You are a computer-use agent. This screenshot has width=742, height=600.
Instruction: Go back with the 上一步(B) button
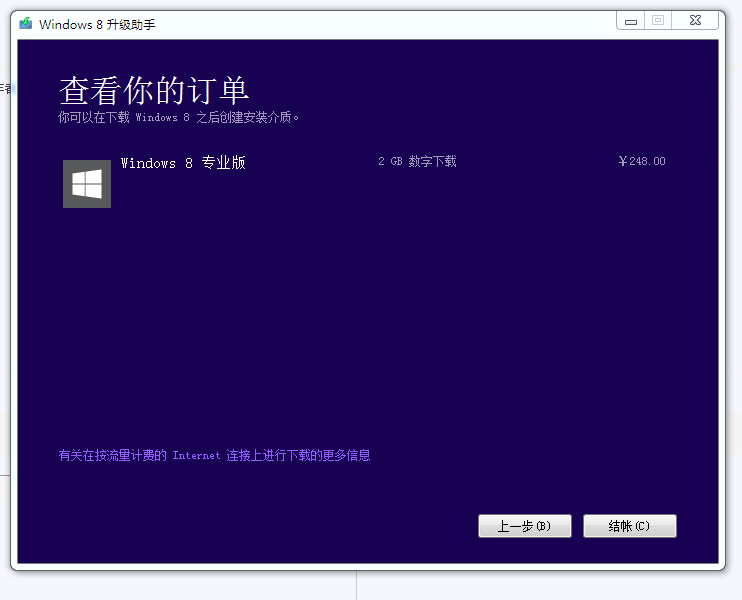pyautogui.click(x=524, y=526)
